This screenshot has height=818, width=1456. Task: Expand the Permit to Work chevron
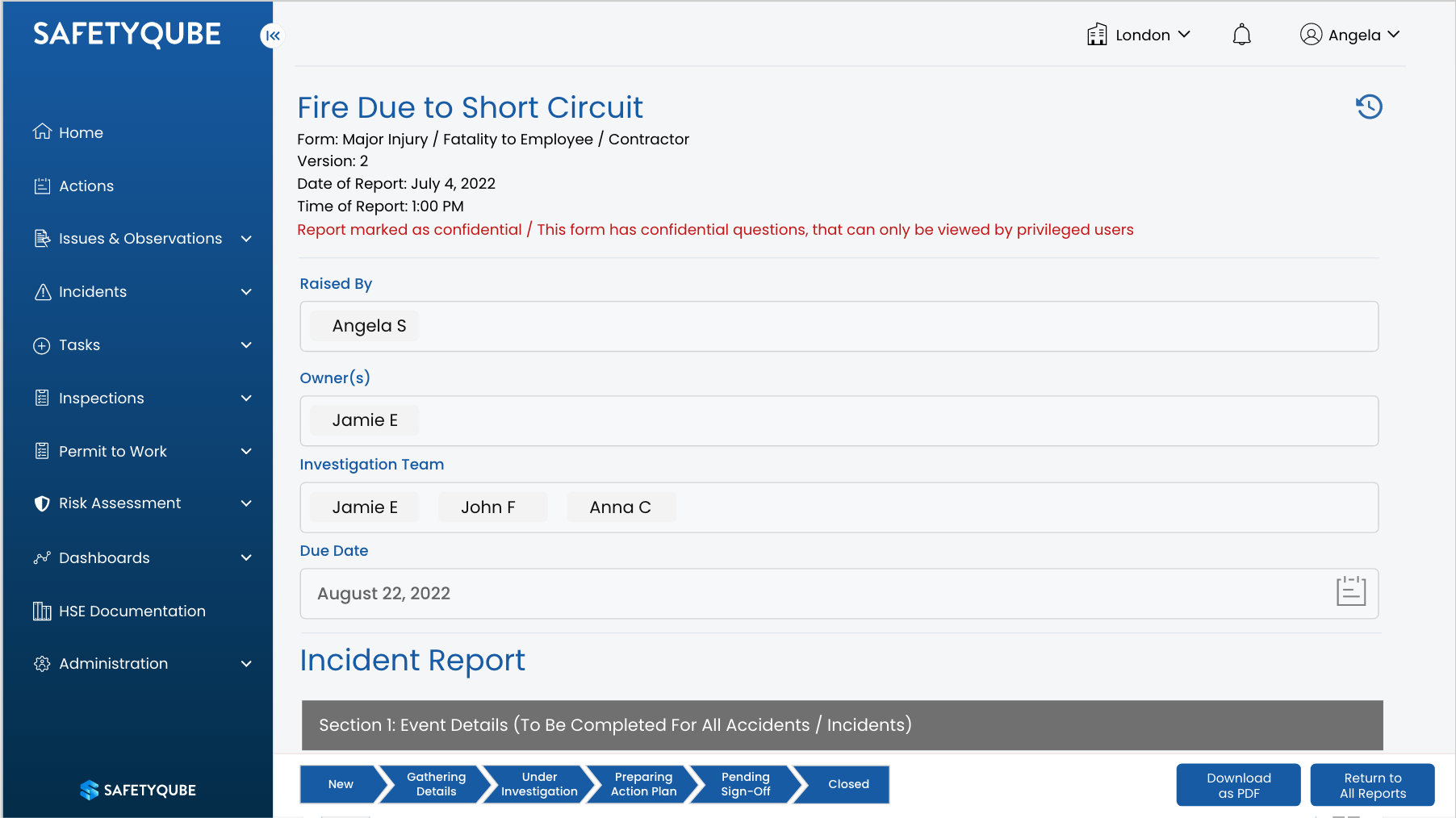pyautogui.click(x=247, y=452)
